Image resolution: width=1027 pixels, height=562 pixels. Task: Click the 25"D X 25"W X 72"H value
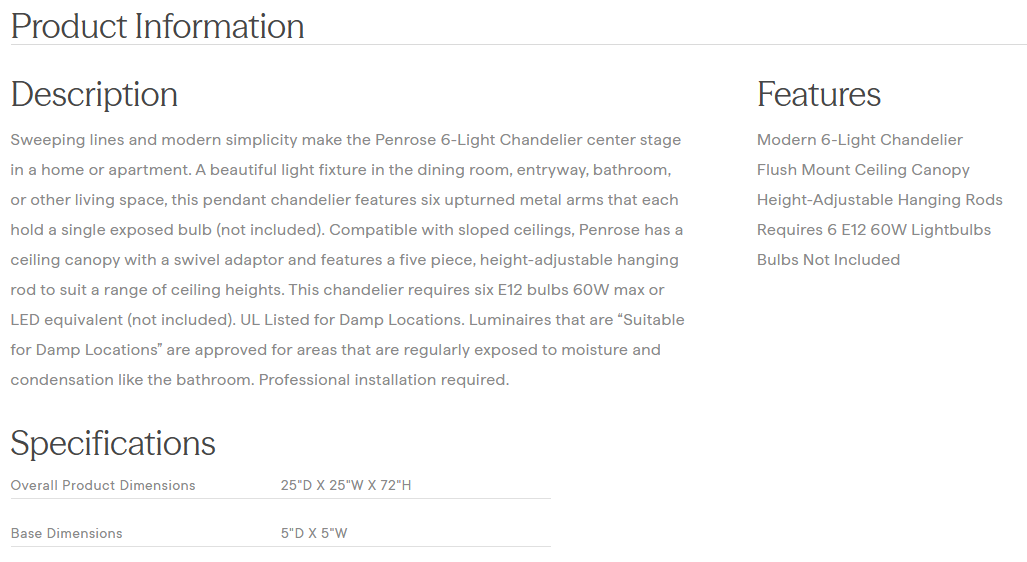[346, 486]
